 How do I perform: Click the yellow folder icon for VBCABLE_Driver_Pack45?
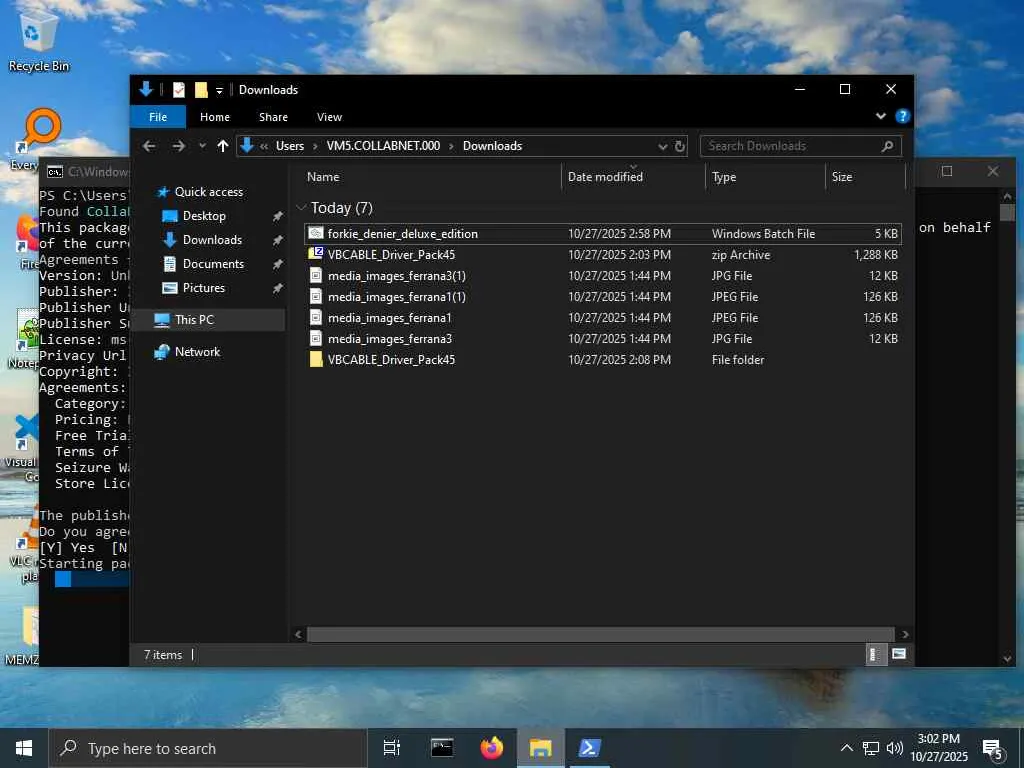[x=316, y=359]
